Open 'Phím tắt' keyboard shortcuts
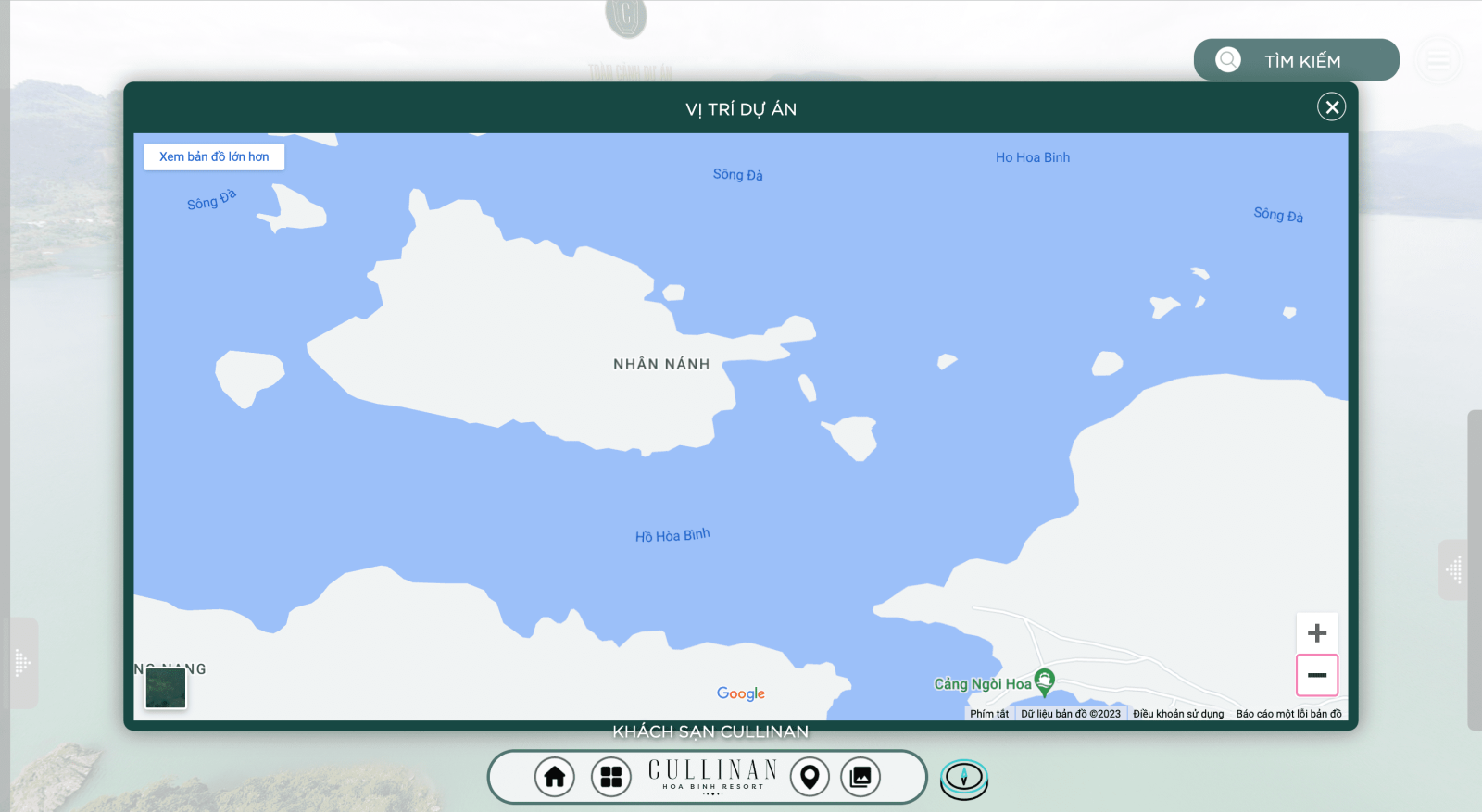 click(989, 714)
